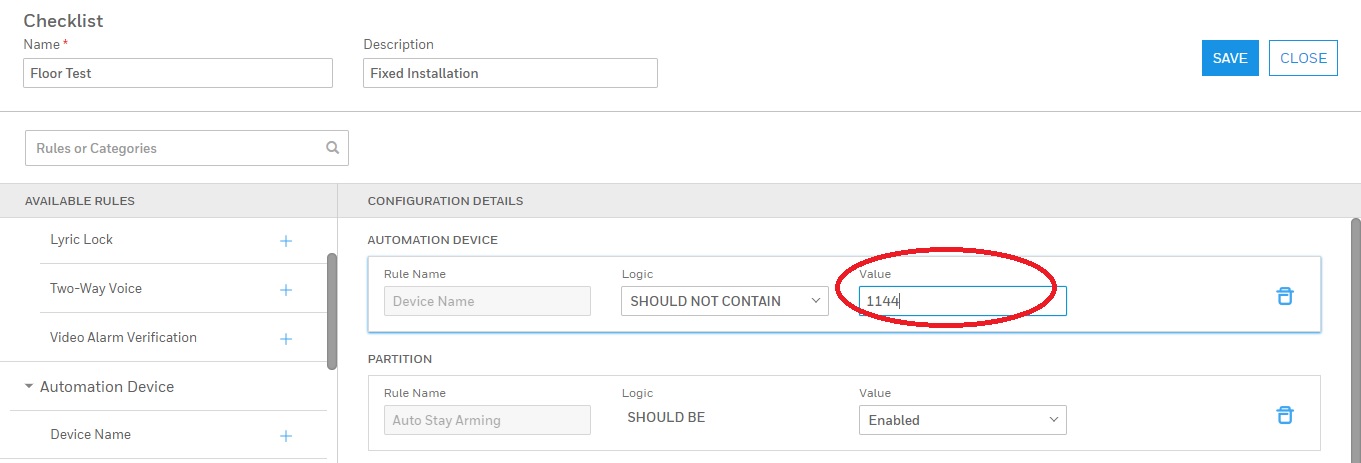
Task: Add the Device Name rule with plus icon
Action: click(x=285, y=436)
